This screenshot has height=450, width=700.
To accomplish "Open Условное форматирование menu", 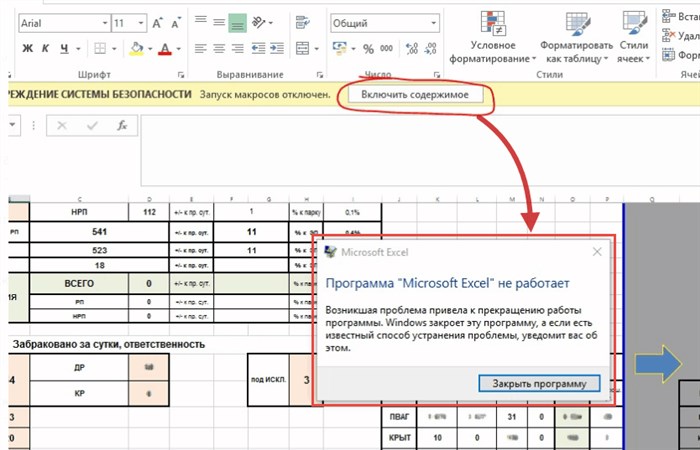I will click(492, 37).
